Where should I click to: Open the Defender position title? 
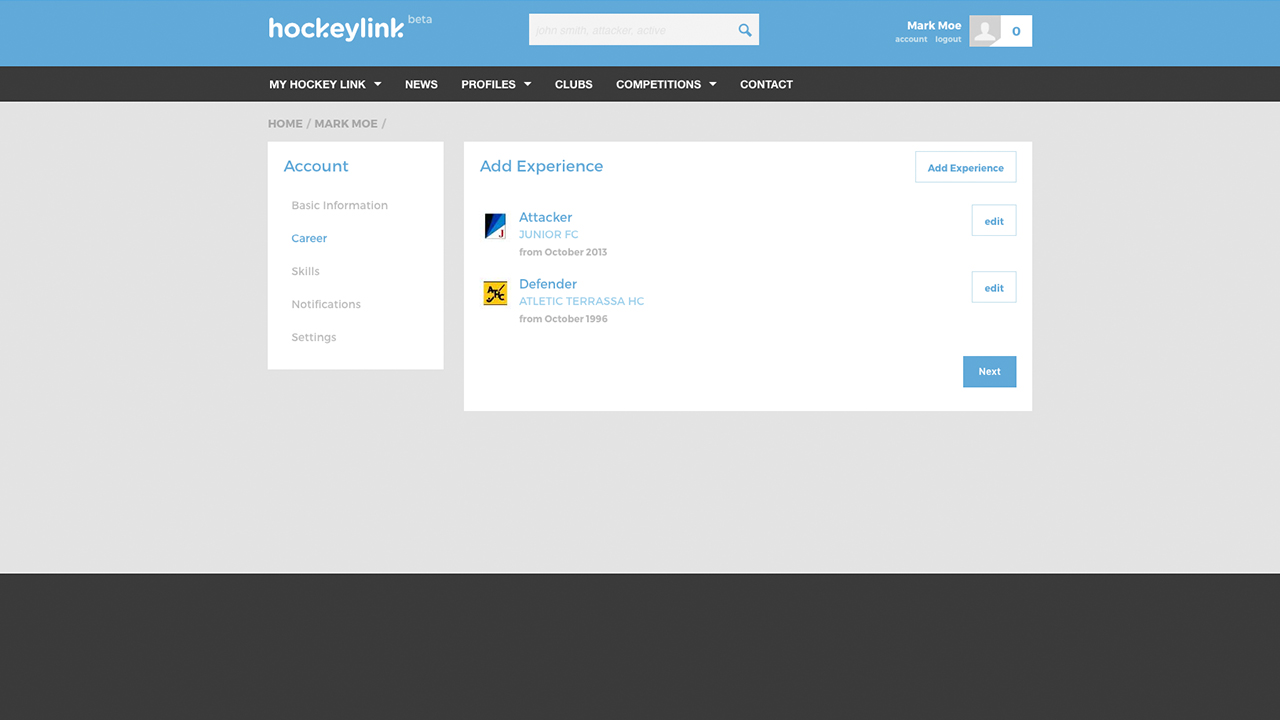(548, 284)
